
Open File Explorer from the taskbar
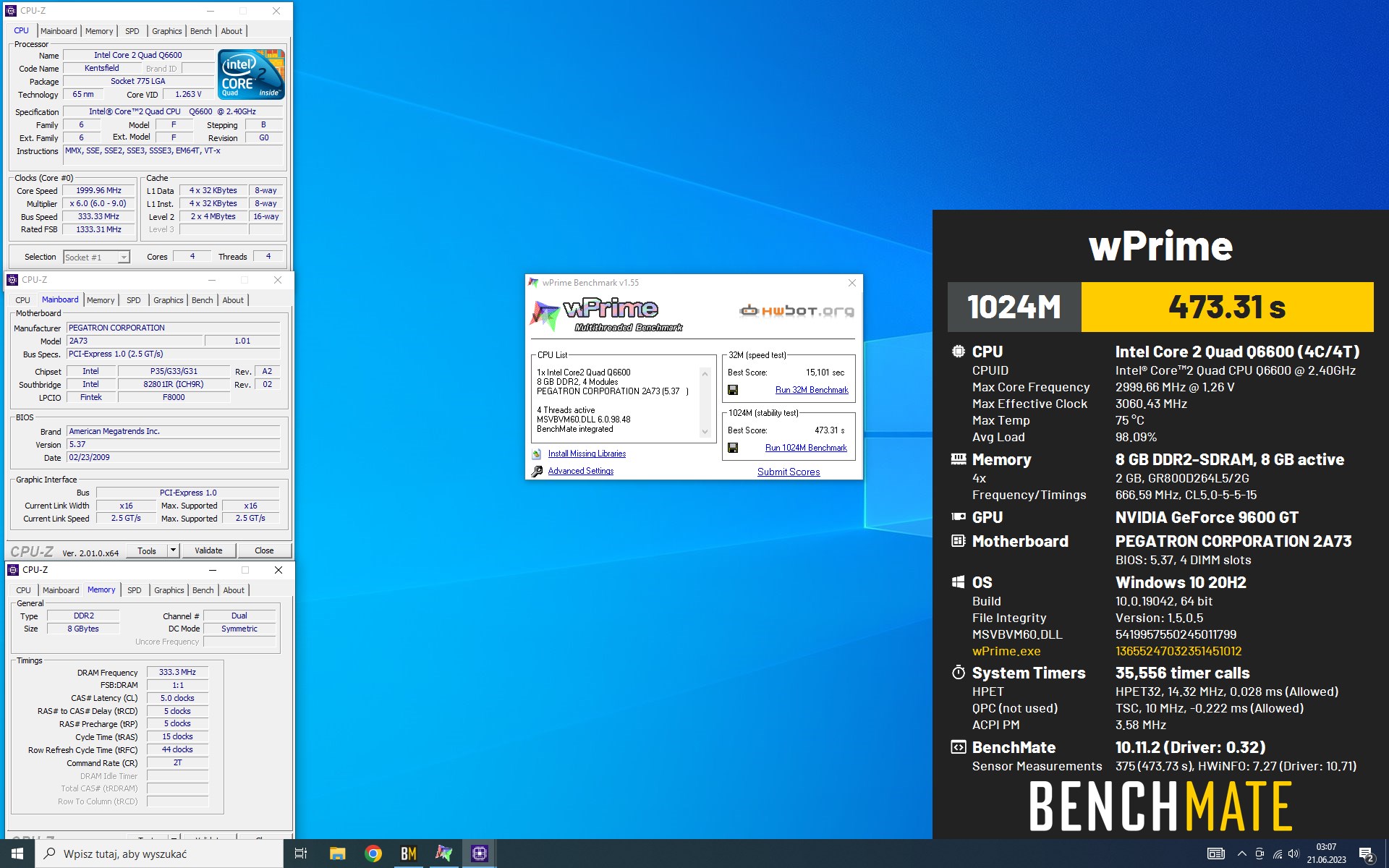click(x=338, y=854)
